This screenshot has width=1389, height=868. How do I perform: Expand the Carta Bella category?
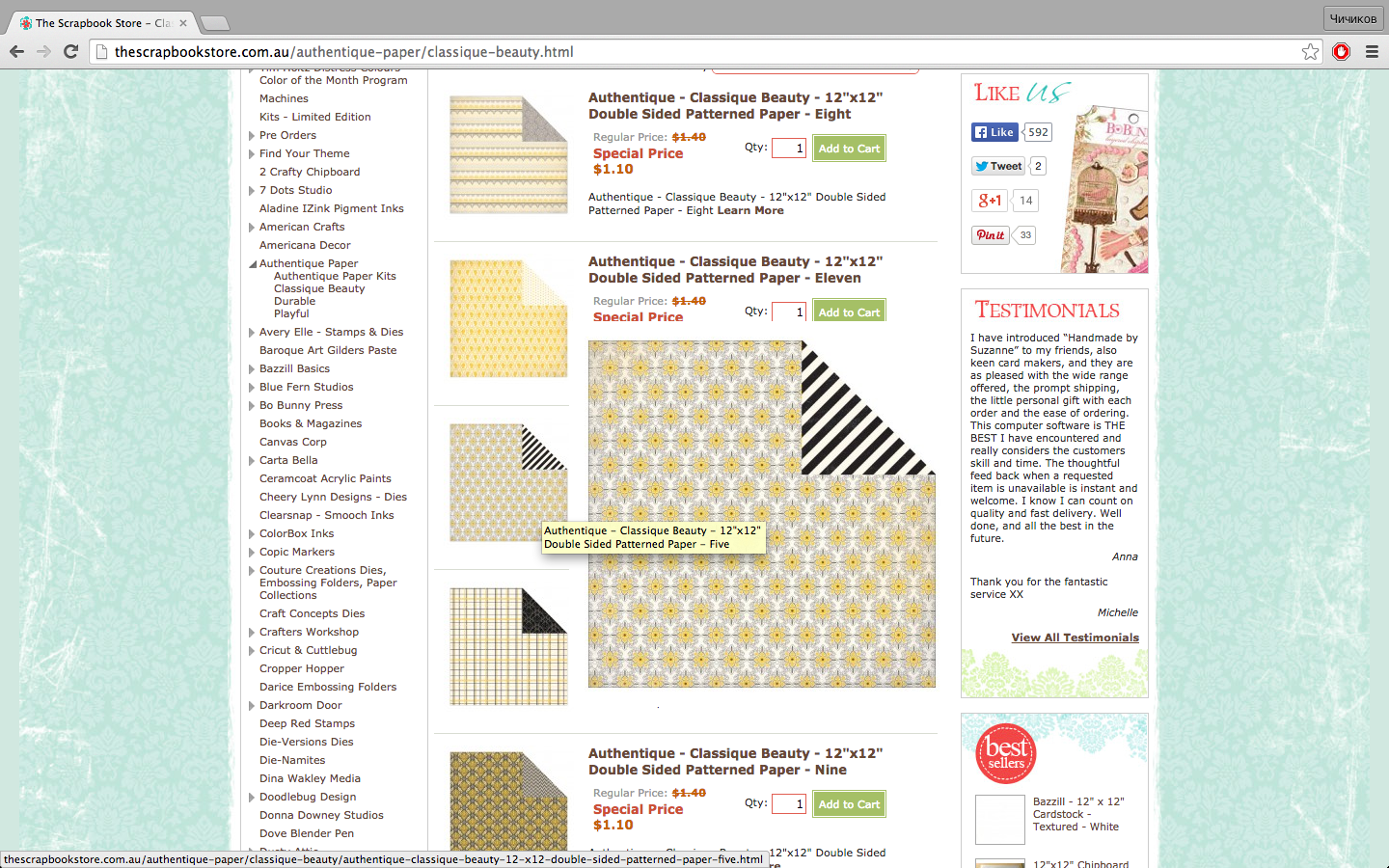(252, 460)
